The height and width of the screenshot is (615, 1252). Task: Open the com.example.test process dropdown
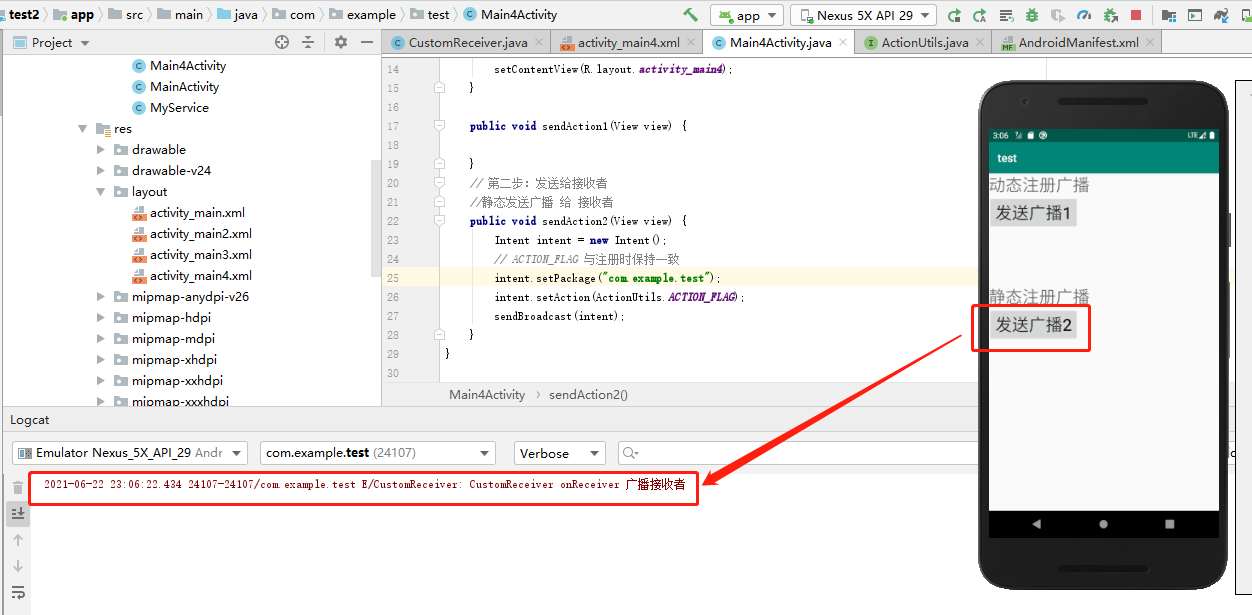pyautogui.click(x=377, y=453)
